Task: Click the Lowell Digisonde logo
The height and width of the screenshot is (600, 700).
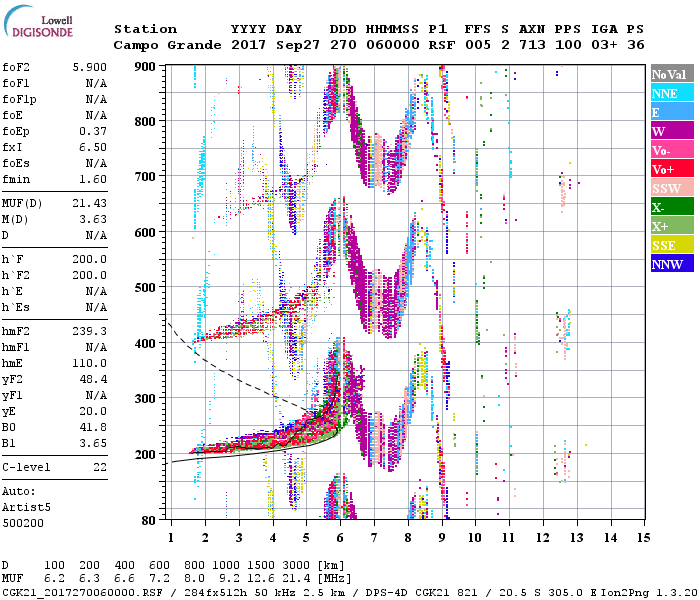Action: (38, 21)
